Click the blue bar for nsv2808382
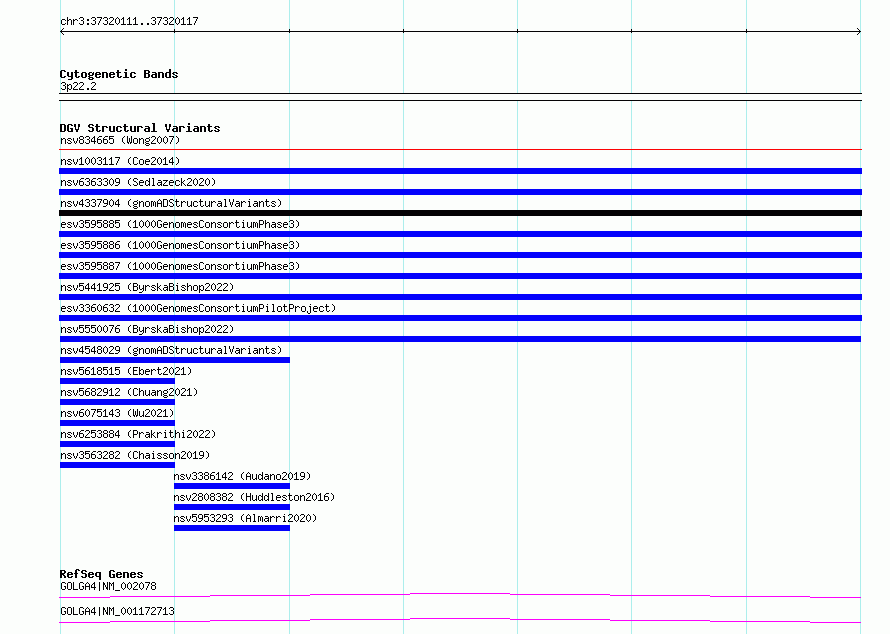 pyautogui.click(x=232, y=507)
